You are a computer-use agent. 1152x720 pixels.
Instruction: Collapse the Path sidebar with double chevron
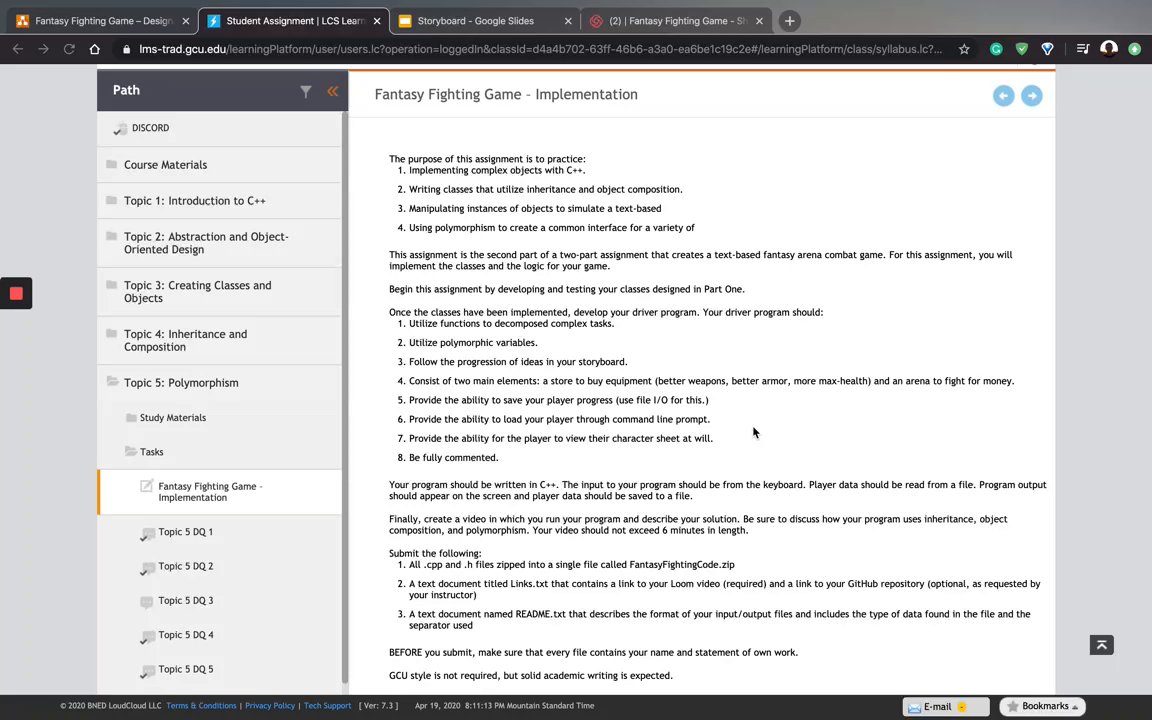click(x=333, y=91)
